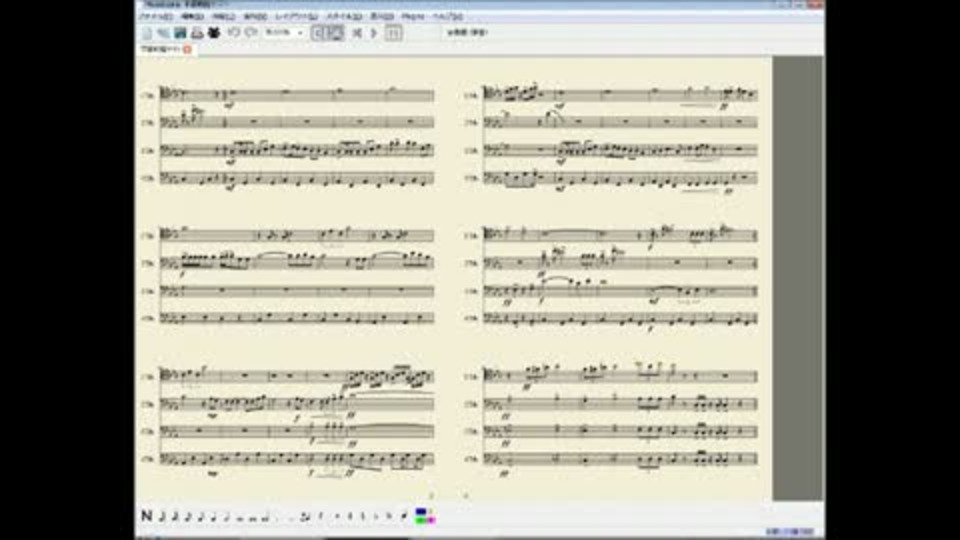Select the whole note duration
The image size is (960, 540).
pos(240,519)
